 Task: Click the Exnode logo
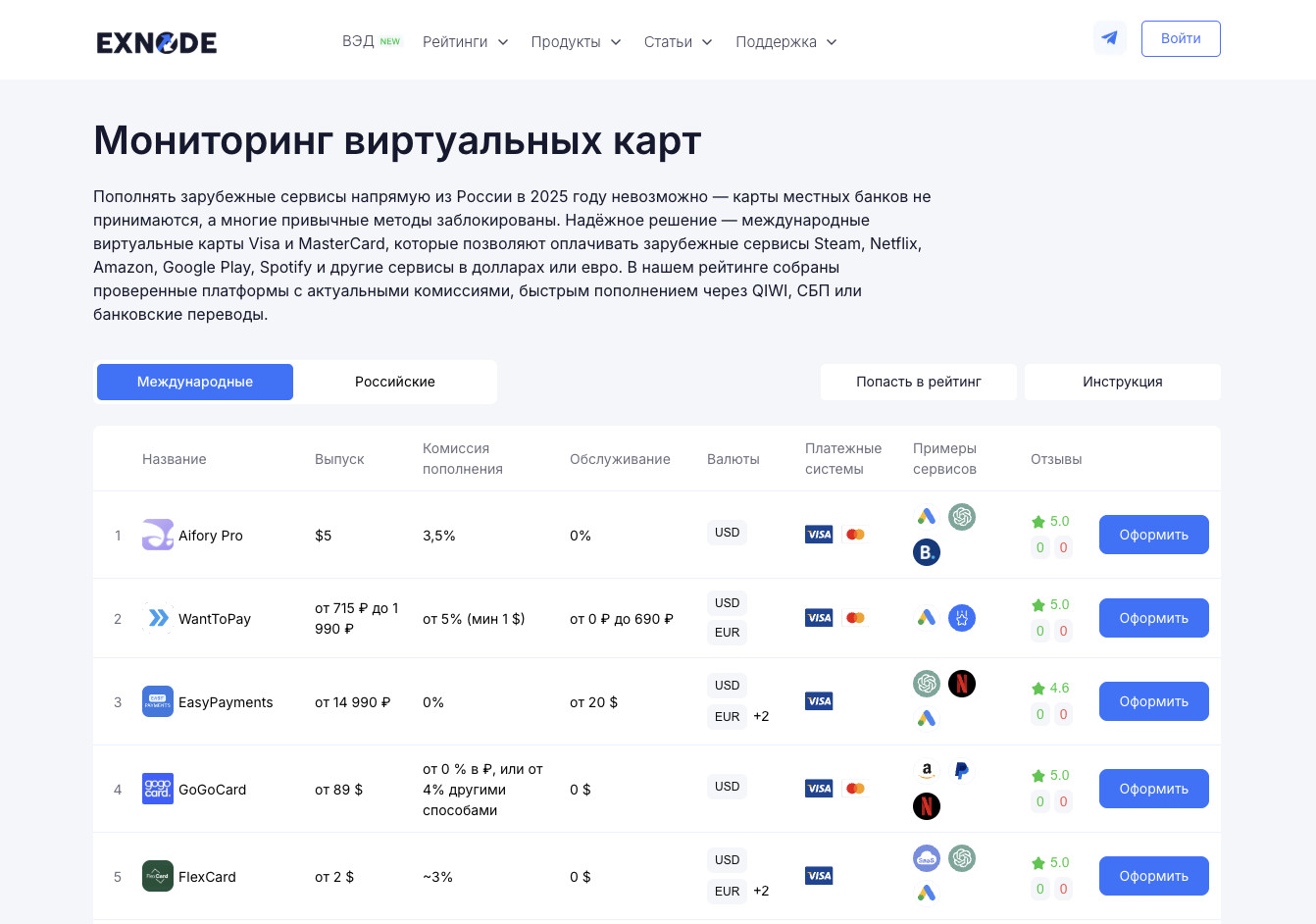[157, 42]
